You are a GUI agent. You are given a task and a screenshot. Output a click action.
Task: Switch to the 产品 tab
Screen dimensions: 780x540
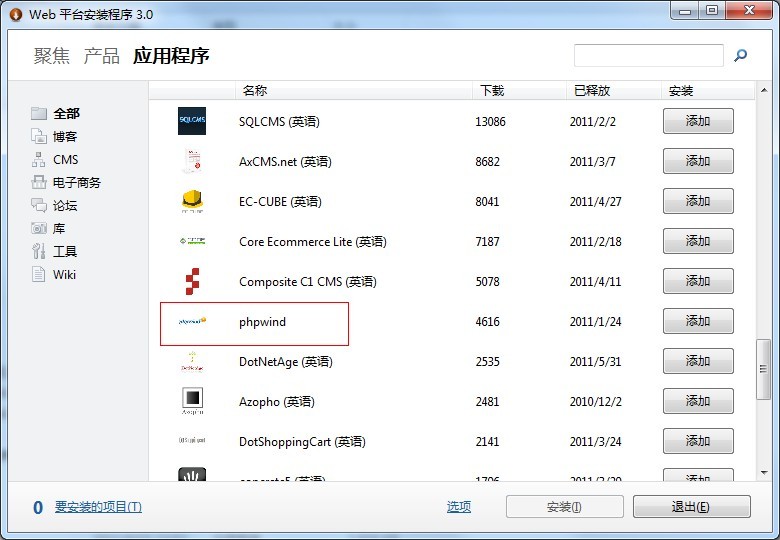(101, 56)
